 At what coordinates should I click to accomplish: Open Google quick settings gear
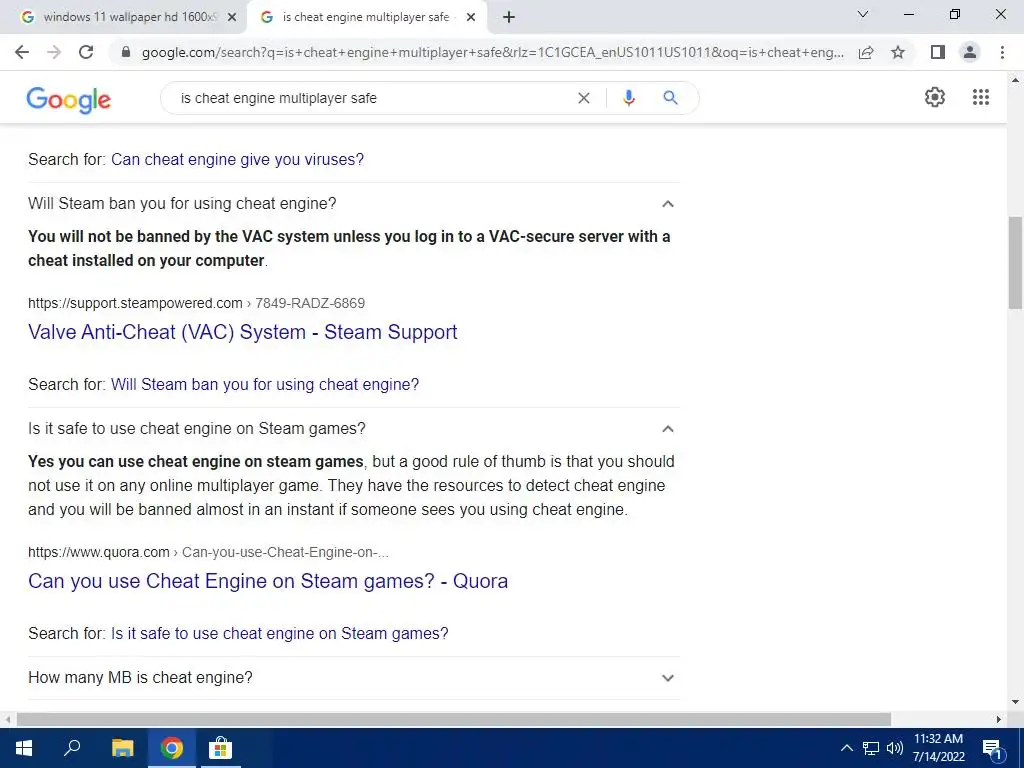[x=935, y=97]
